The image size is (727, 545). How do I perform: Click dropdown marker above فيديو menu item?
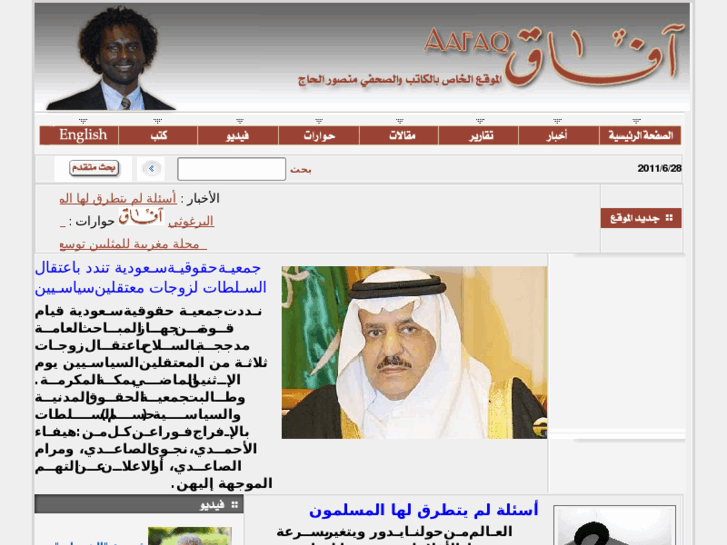point(240,121)
